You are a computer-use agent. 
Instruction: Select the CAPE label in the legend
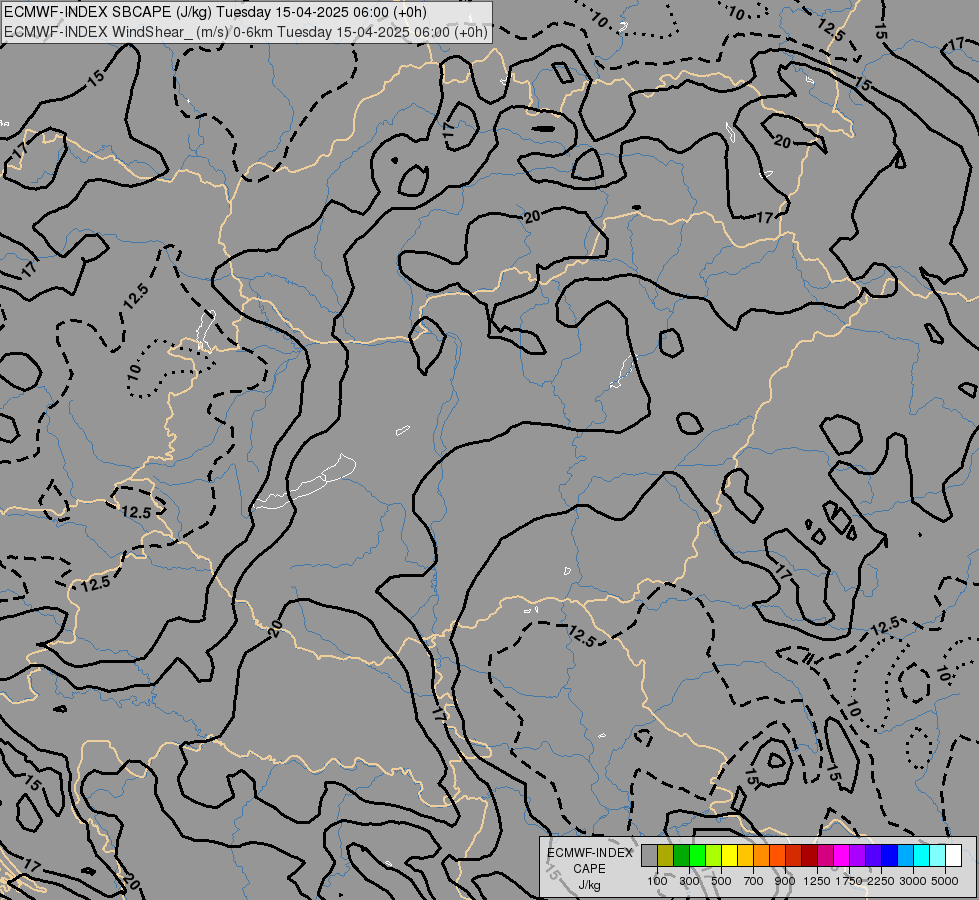coord(589,869)
